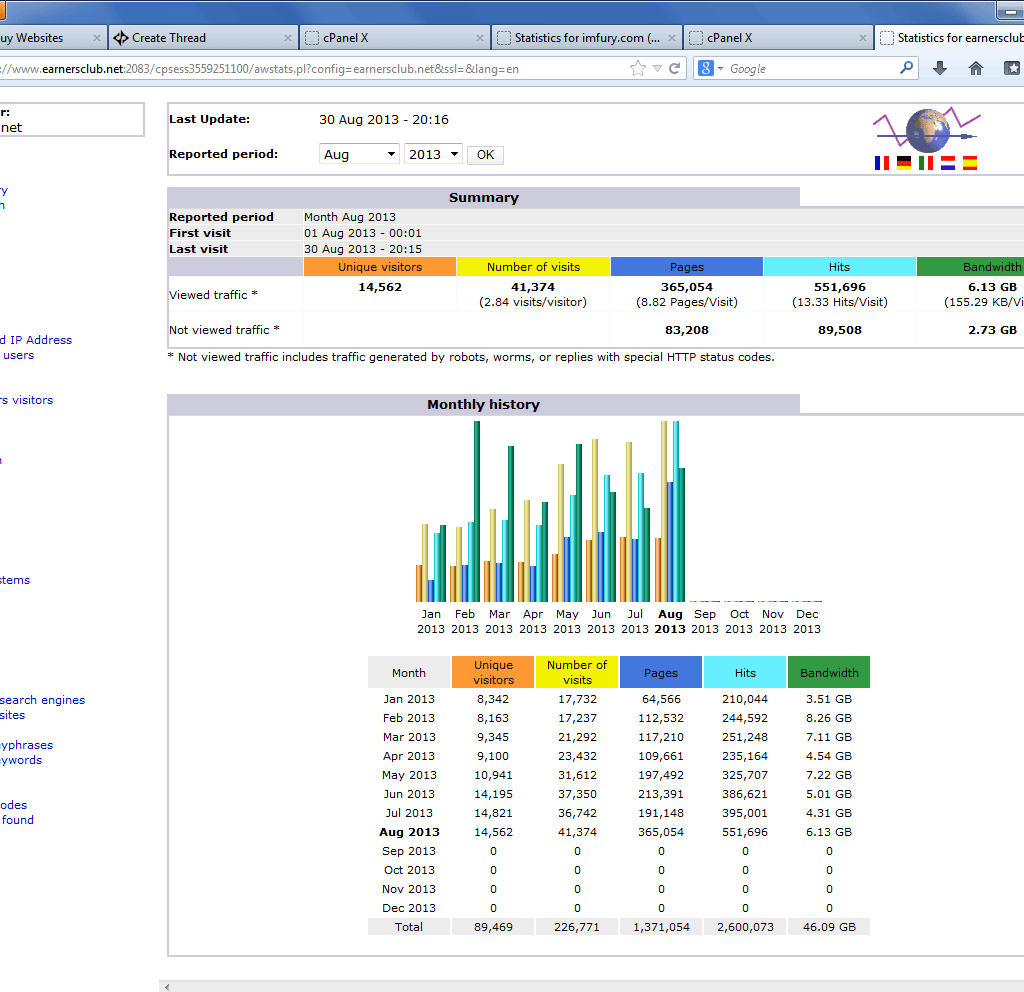Select the Not viewed pages value 83,208
1024x992 pixels.
click(687, 330)
